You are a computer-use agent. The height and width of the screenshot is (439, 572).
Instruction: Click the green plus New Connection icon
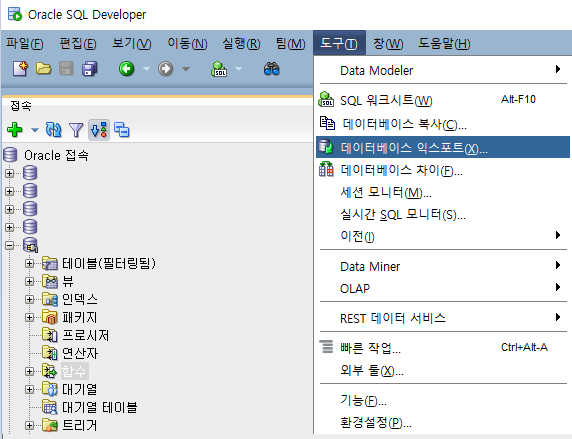click(x=15, y=130)
